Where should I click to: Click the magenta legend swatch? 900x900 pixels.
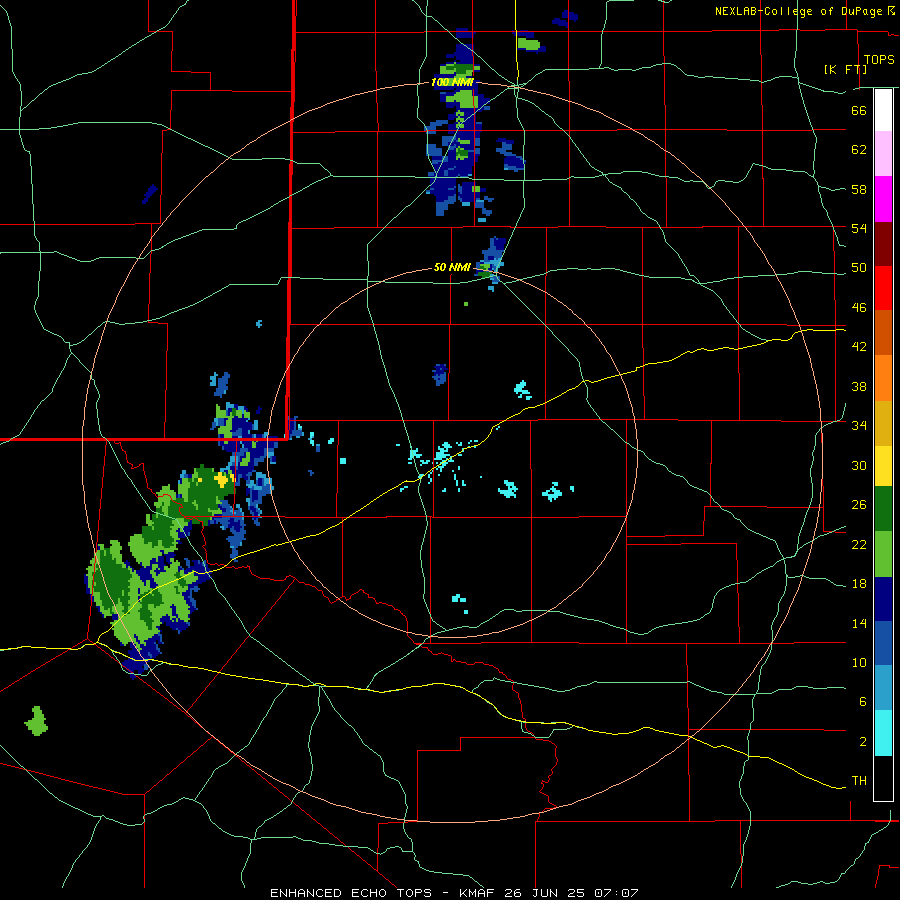pos(883,199)
